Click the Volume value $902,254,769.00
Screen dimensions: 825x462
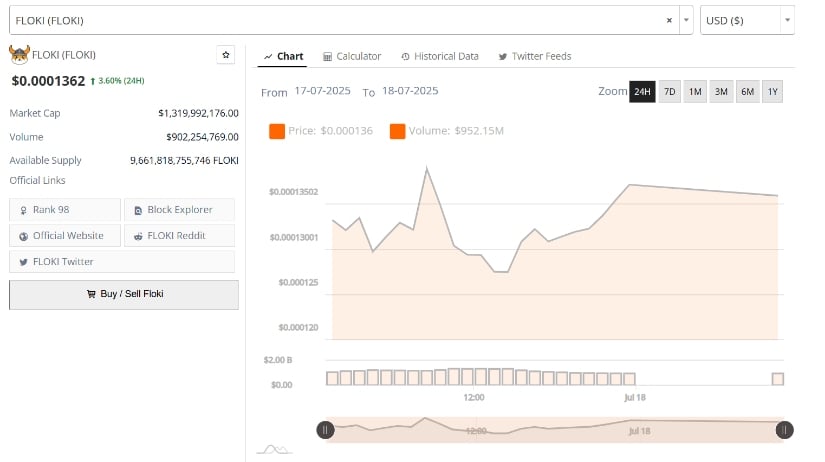[202, 137]
